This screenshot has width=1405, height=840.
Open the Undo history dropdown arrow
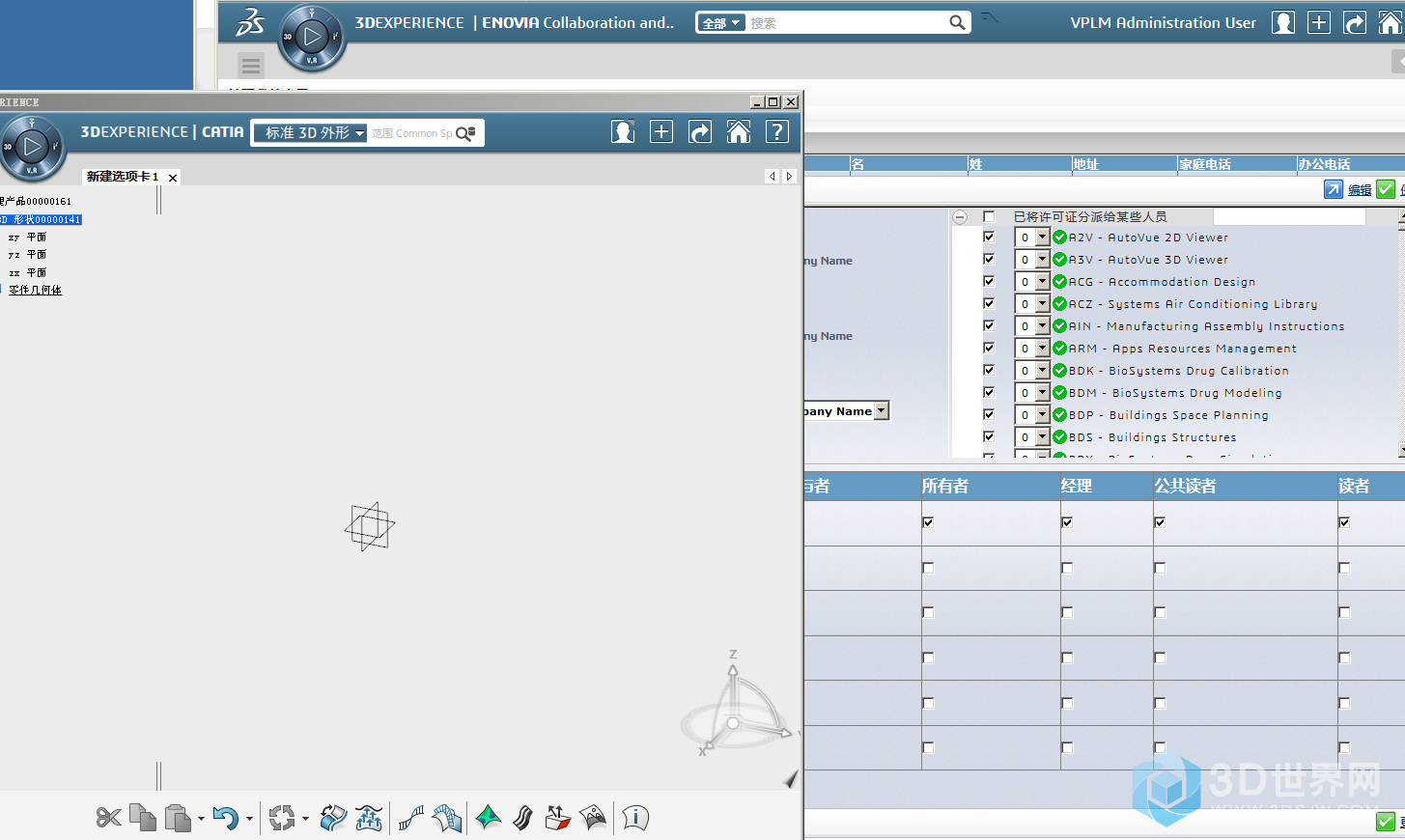[x=249, y=819]
